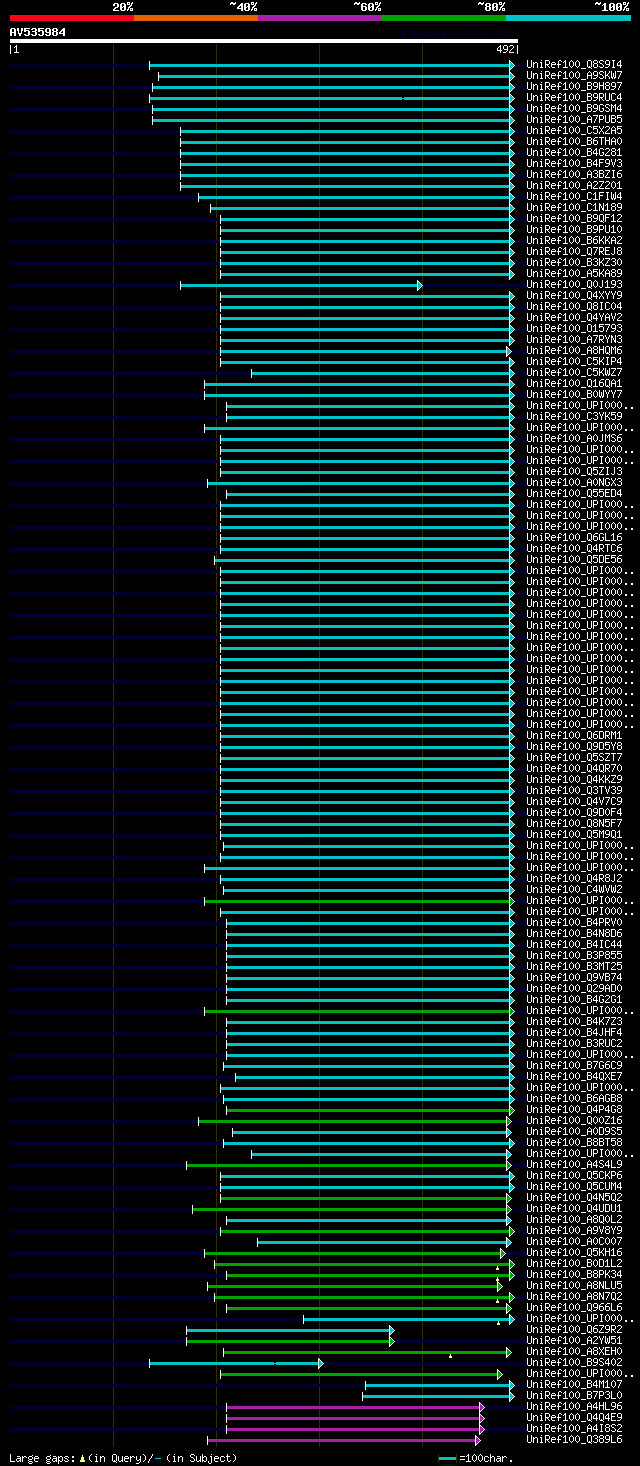Select the UniRef100_Q5CUM4 label

pos(574,1186)
